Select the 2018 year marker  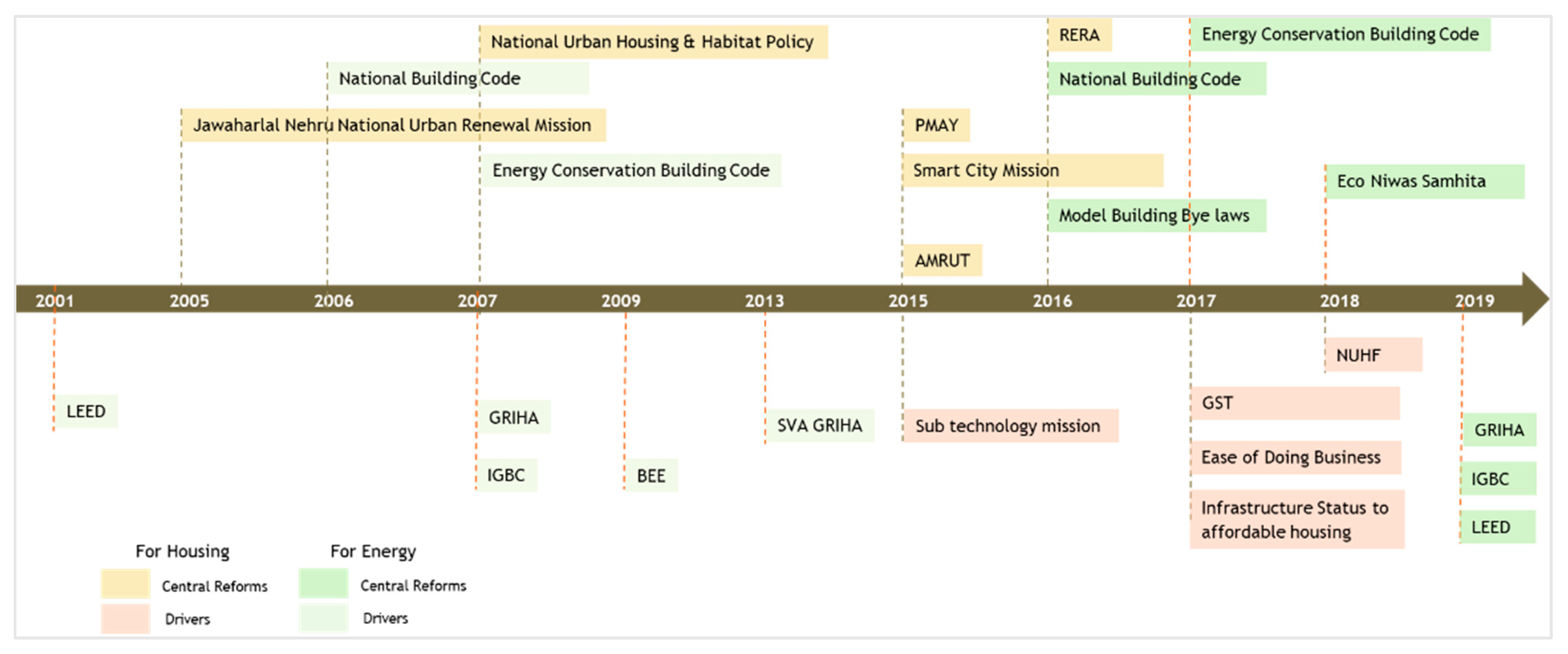tap(1340, 300)
